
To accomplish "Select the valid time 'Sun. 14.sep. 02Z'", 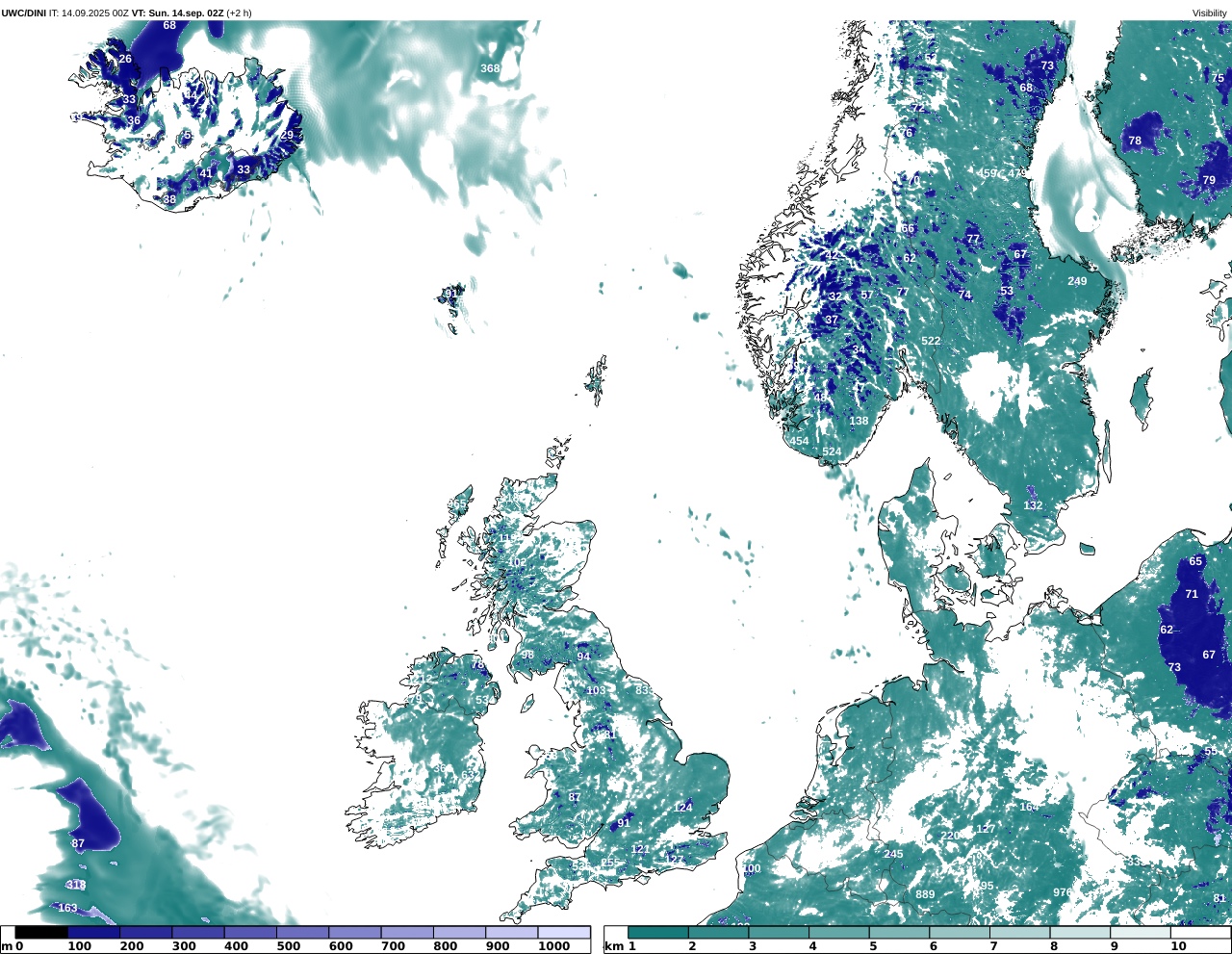I will 186,13.
